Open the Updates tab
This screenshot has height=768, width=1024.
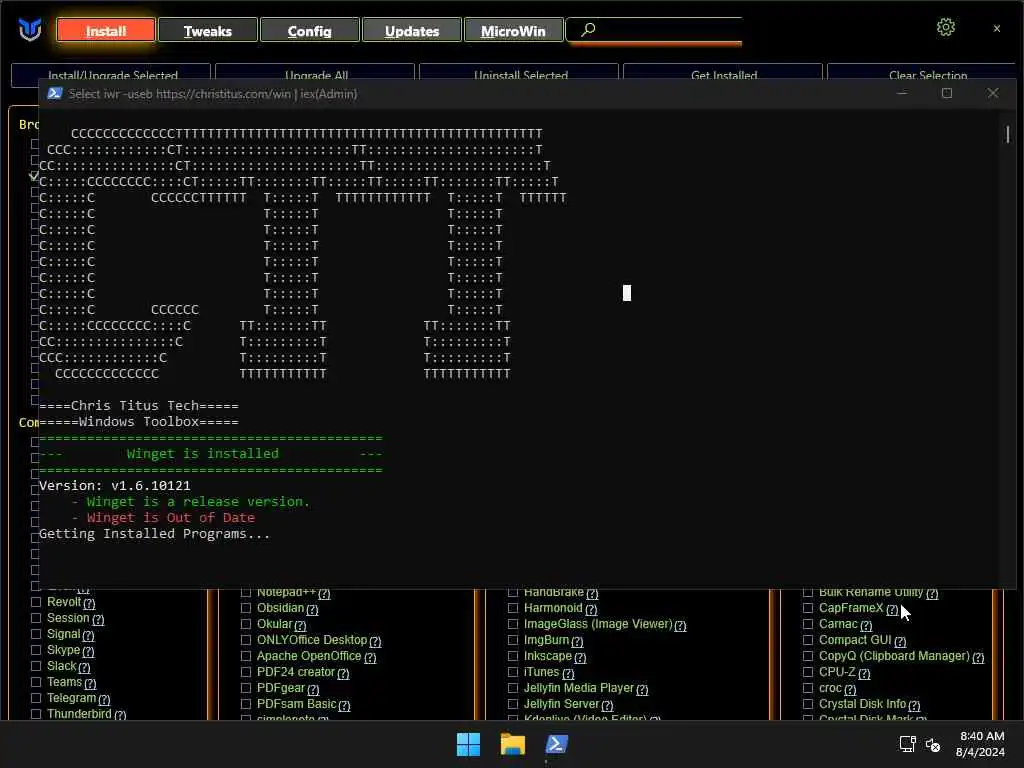pyautogui.click(x=411, y=30)
